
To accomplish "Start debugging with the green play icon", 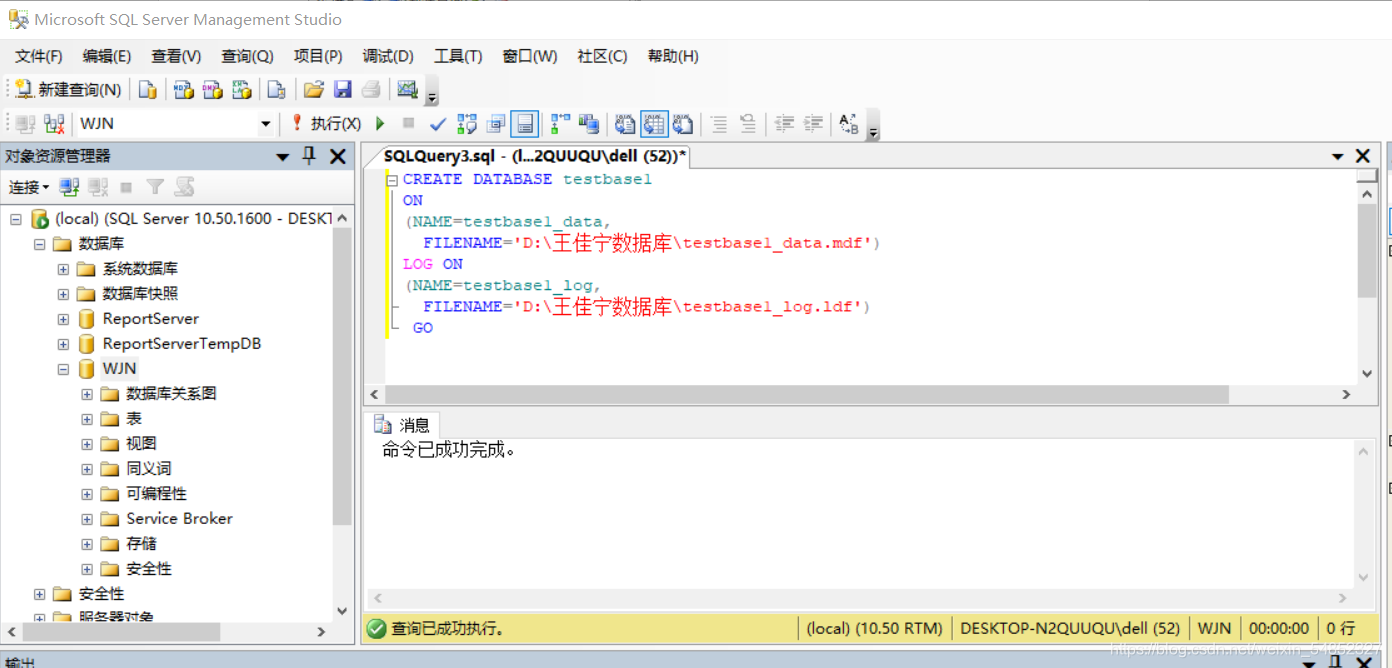I will (380, 124).
